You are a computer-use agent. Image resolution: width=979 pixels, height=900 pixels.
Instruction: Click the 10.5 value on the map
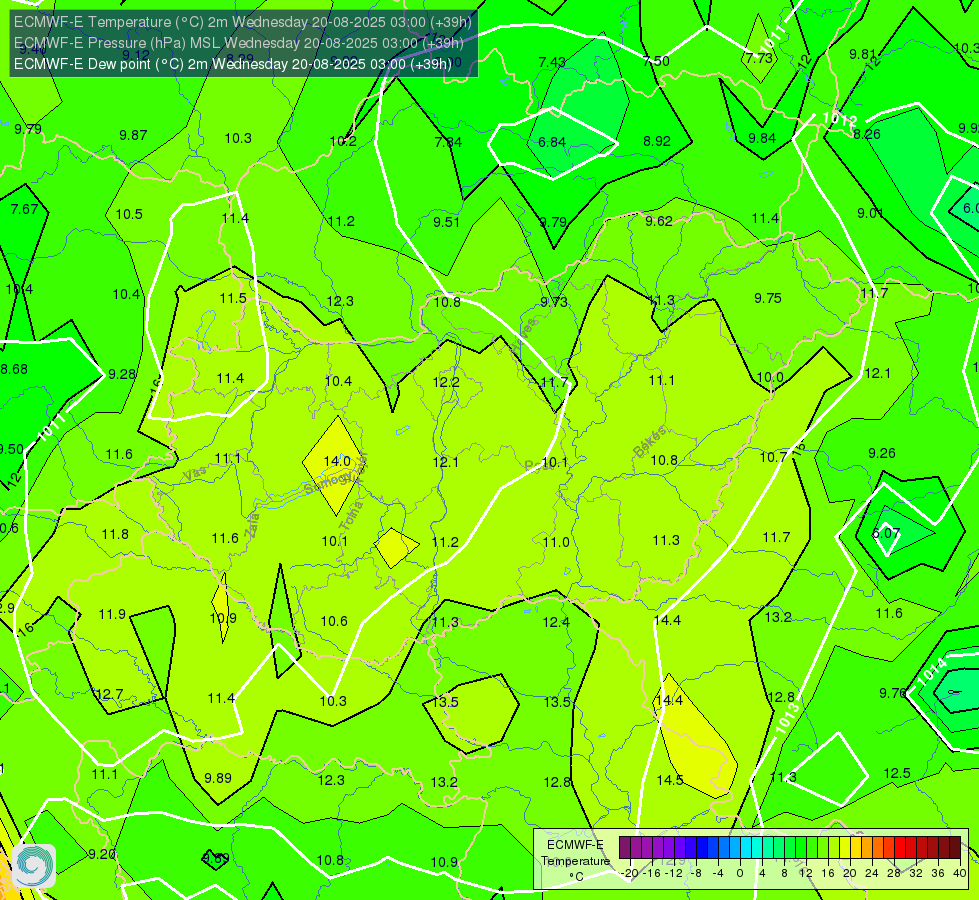point(129,215)
